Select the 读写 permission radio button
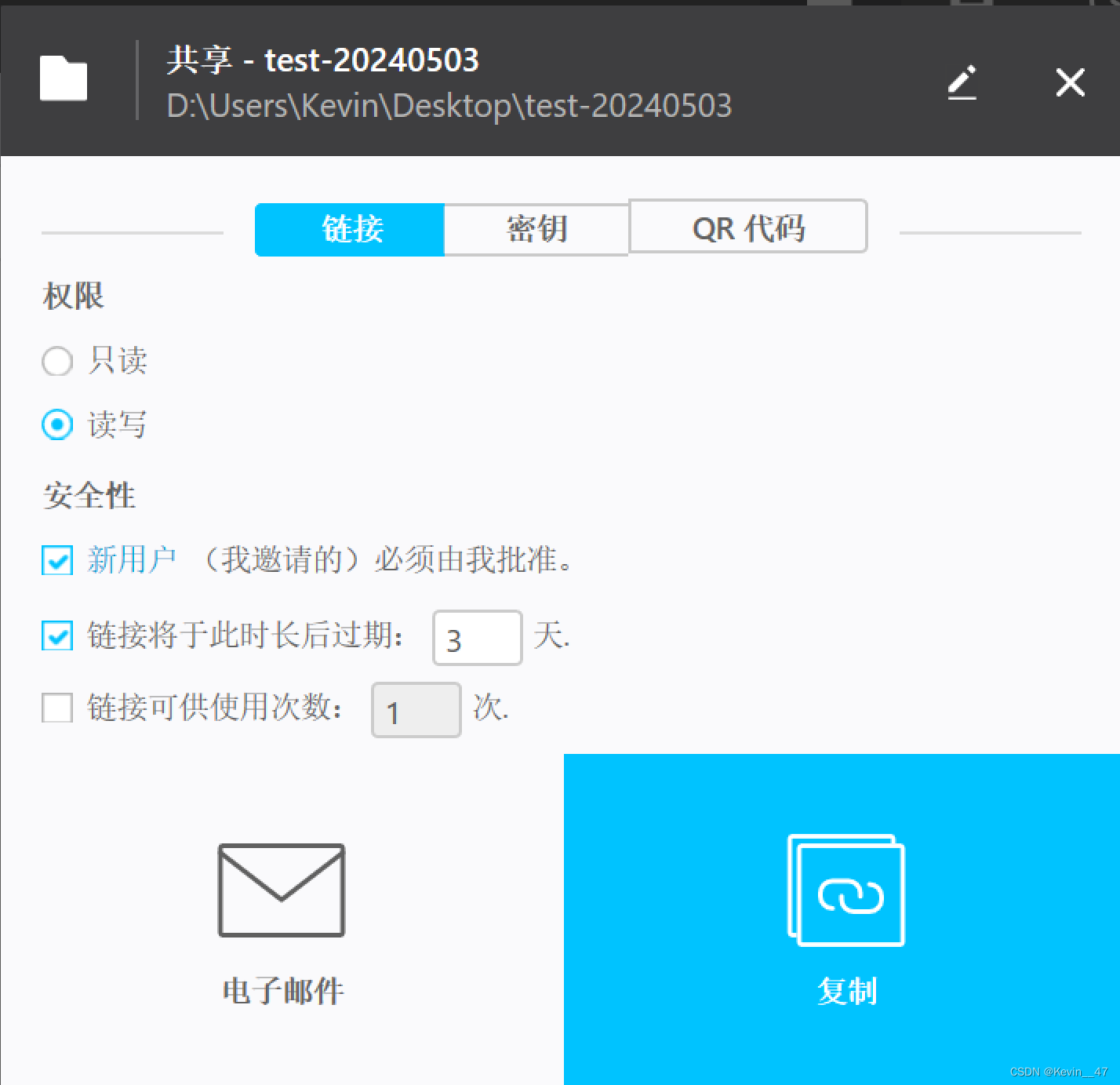The image size is (1120, 1085). point(57,425)
